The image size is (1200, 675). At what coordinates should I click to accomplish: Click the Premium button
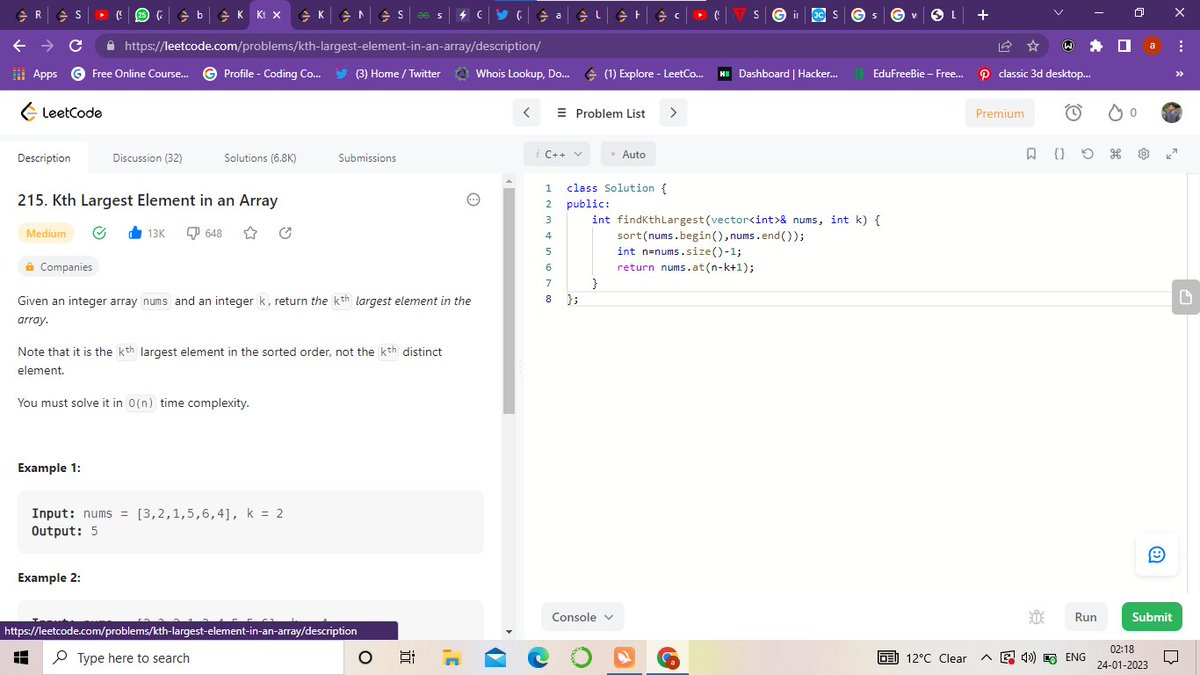tap(1000, 113)
